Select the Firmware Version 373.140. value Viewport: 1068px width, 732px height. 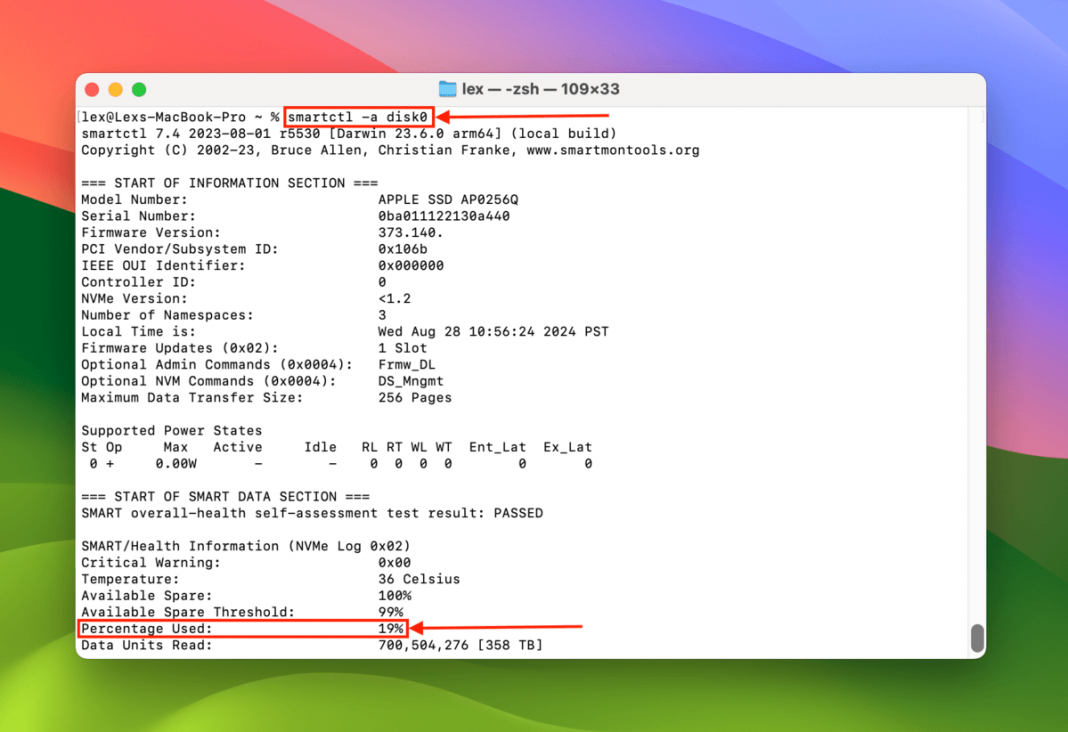tap(410, 232)
